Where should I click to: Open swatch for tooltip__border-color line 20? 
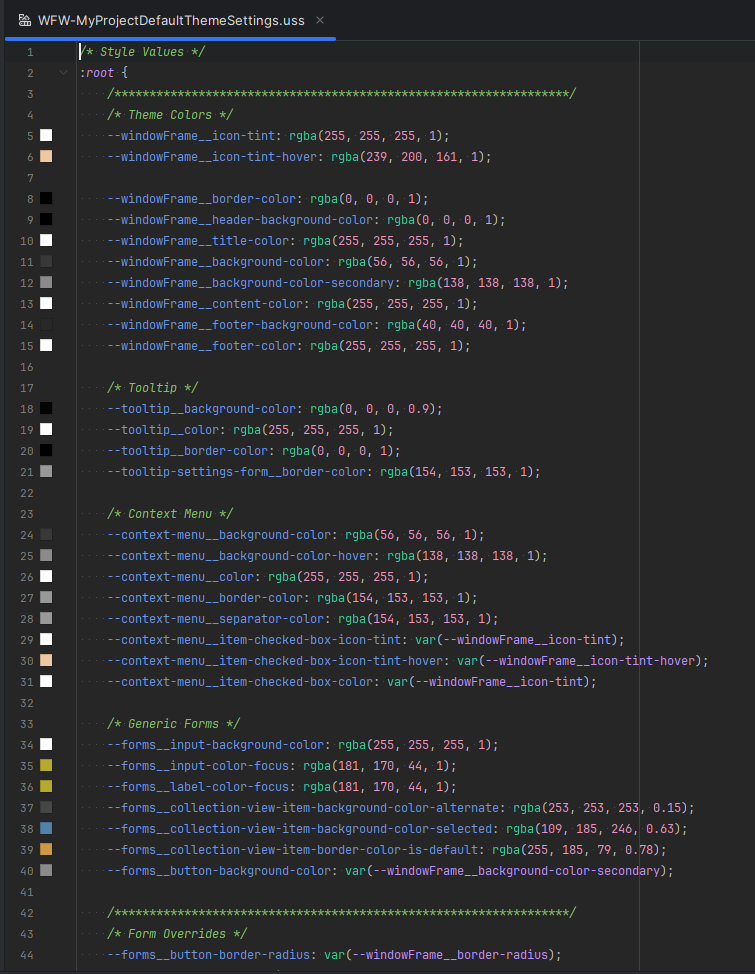[46, 450]
